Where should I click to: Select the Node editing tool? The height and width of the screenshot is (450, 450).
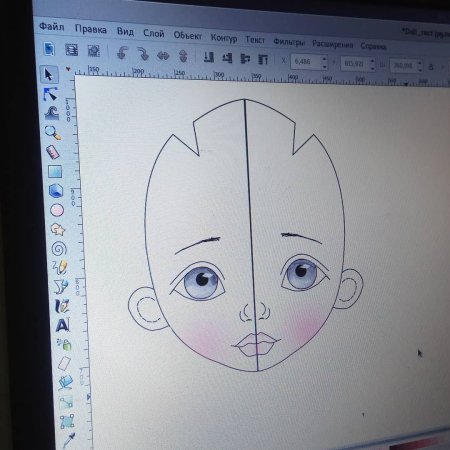coord(50,94)
